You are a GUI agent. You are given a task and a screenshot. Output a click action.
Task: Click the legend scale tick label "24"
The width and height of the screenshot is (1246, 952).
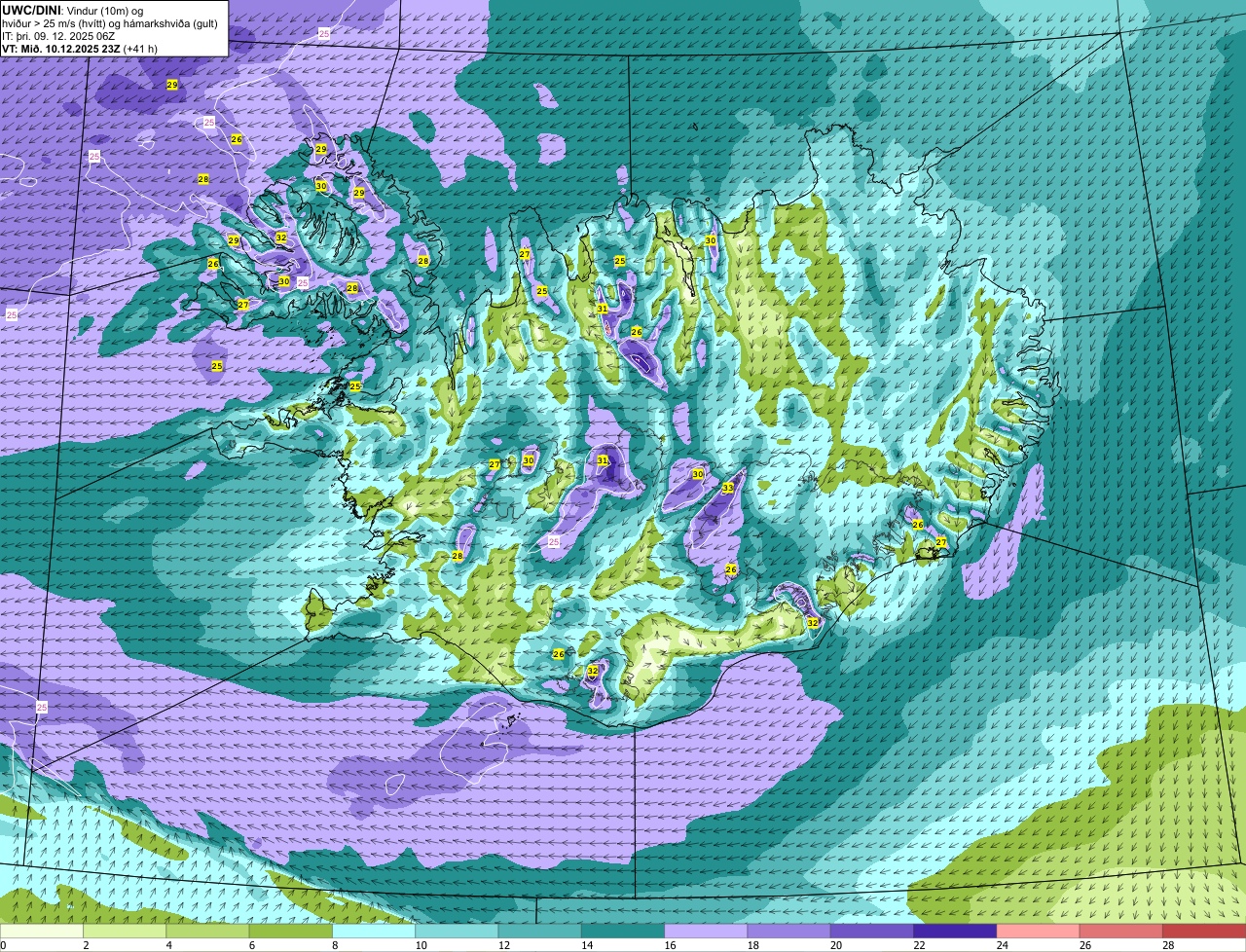pos(1002,944)
